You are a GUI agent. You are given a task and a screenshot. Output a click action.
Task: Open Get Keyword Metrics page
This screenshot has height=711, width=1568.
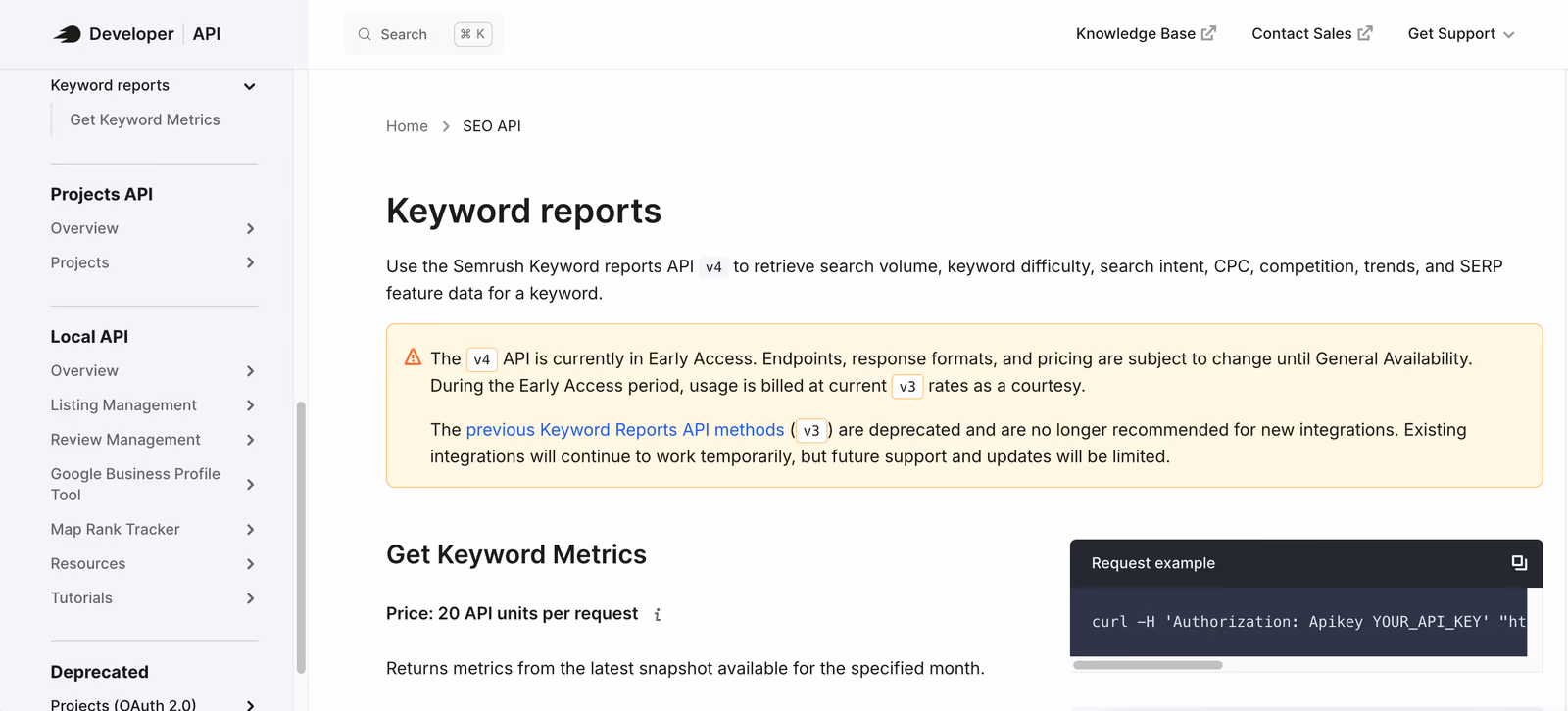pyautogui.click(x=145, y=119)
